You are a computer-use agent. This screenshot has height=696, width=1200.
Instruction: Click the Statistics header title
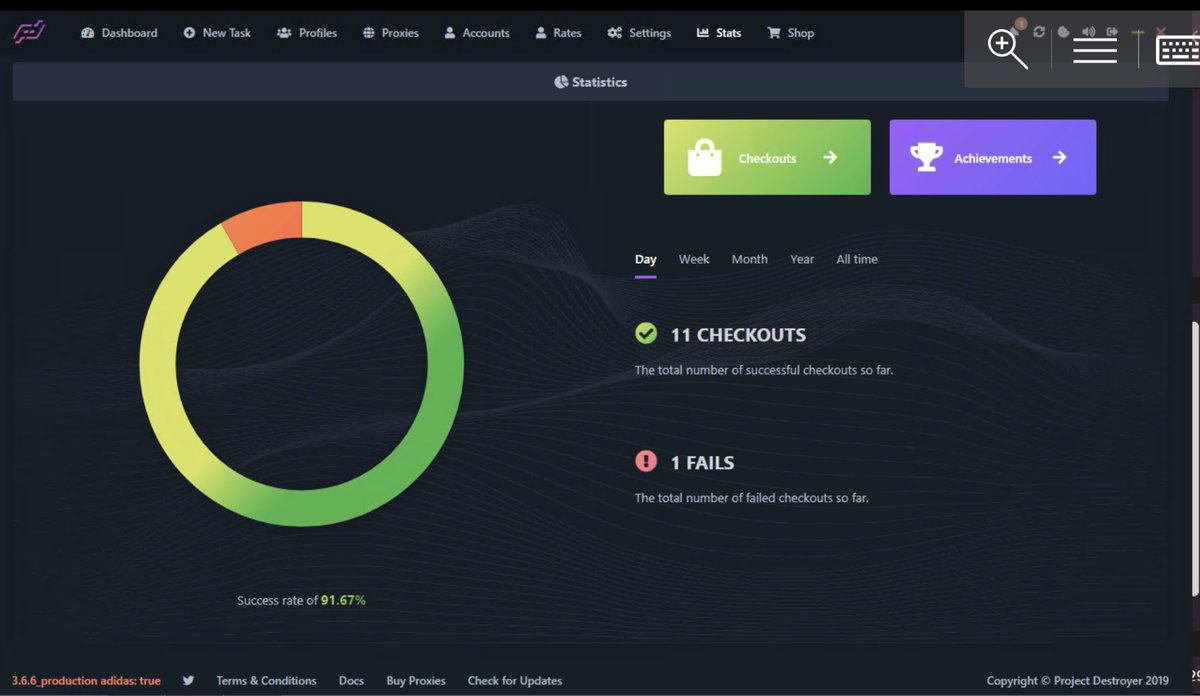pyautogui.click(x=590, y=82)
